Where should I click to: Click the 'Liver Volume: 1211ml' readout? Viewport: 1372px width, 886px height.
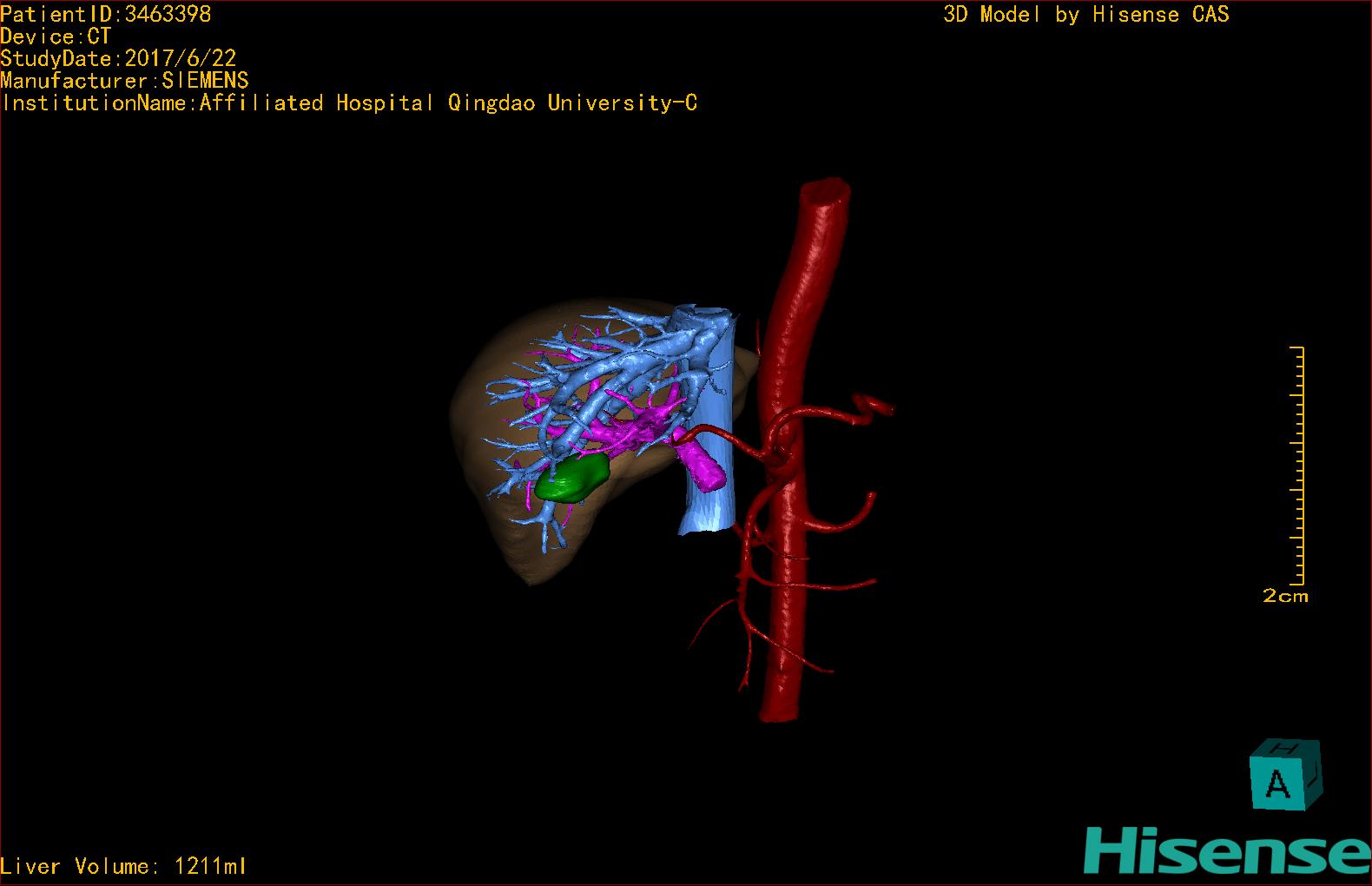pos(123,866)
